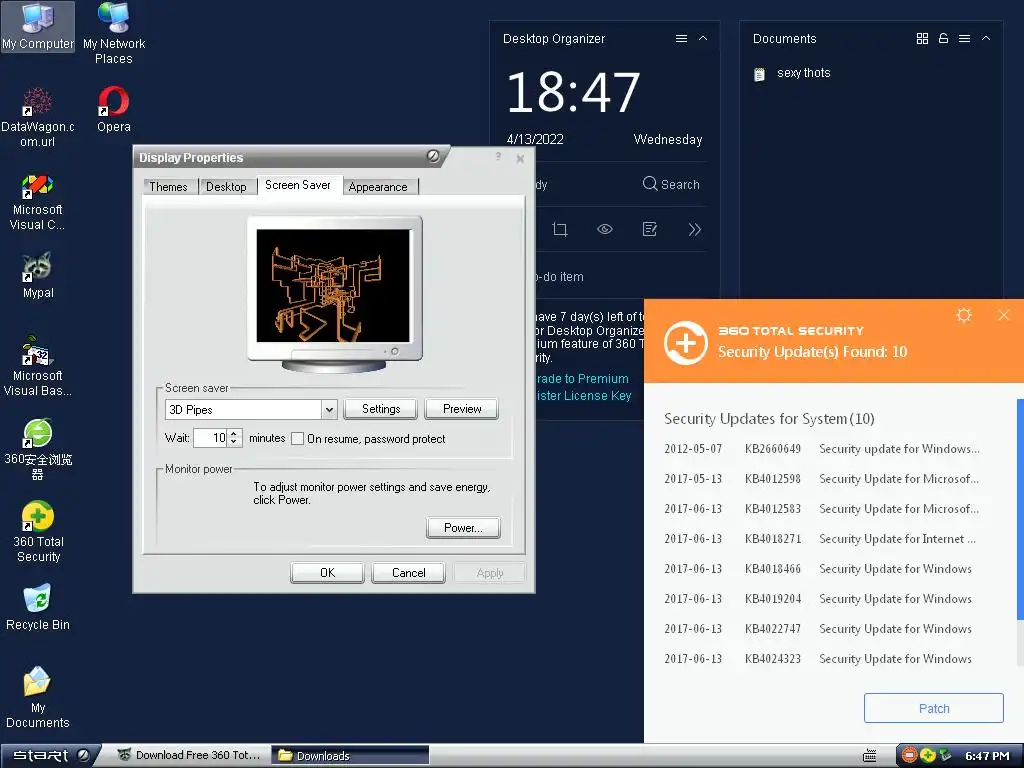The image size is (1024, 768).
Task: Launch the Mypal raccoon shortcut
Action: 38,276
